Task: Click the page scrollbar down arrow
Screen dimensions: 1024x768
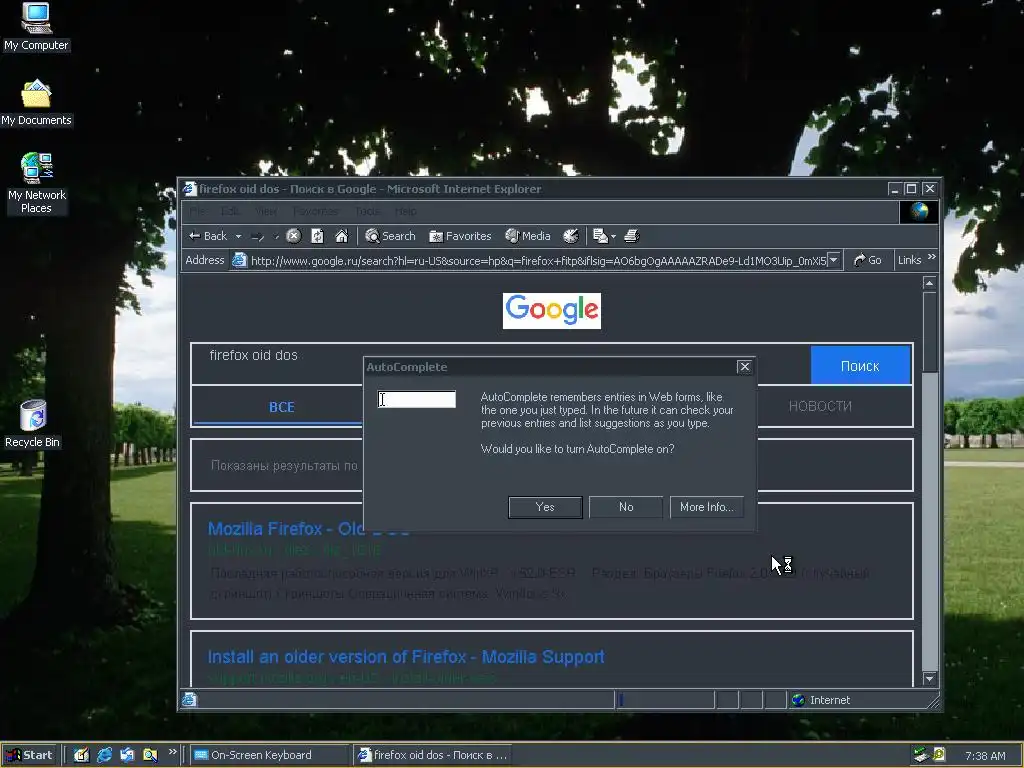Action: click(930, 679)
